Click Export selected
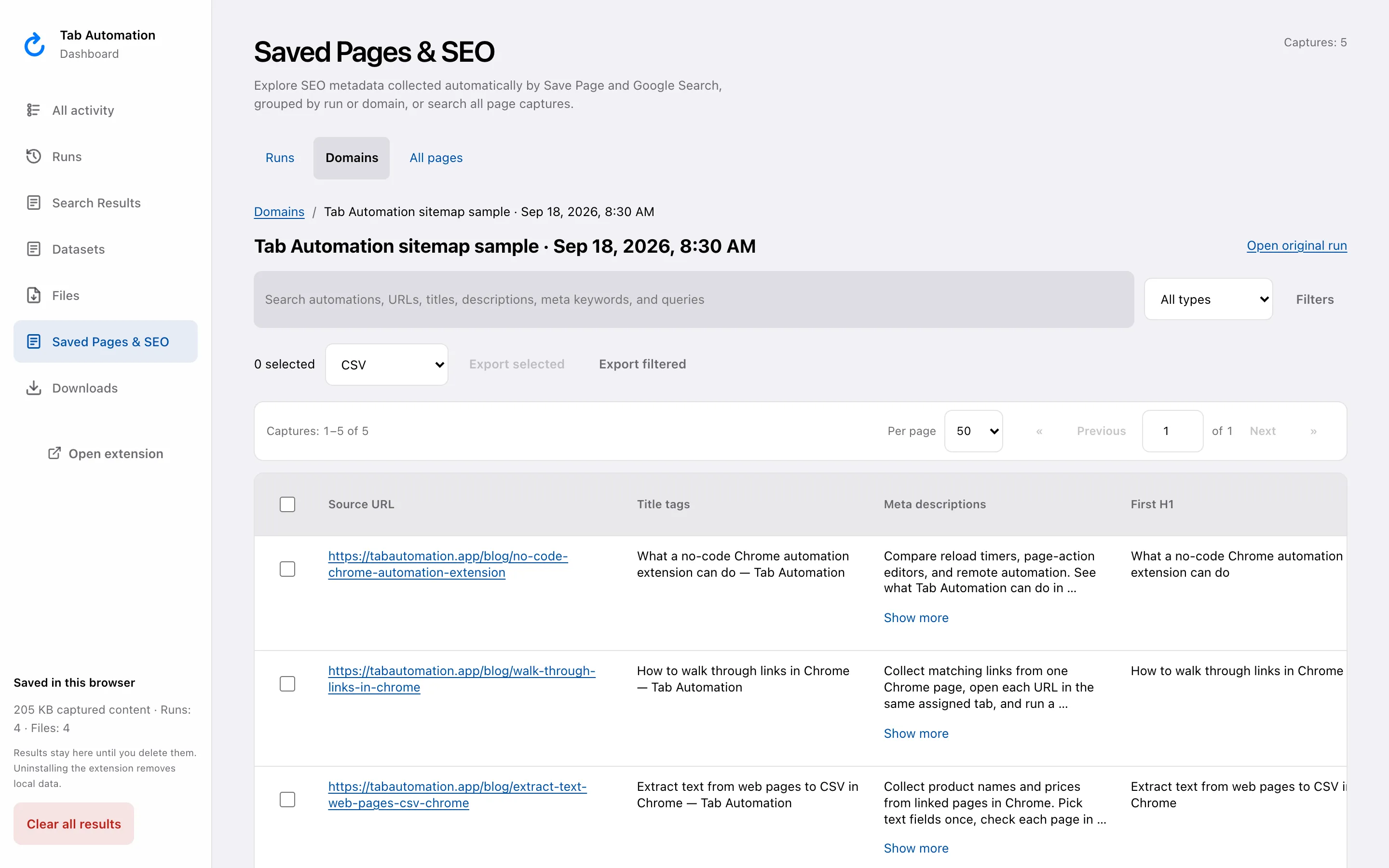This screenshot has height=868, width=1389. 517,364
